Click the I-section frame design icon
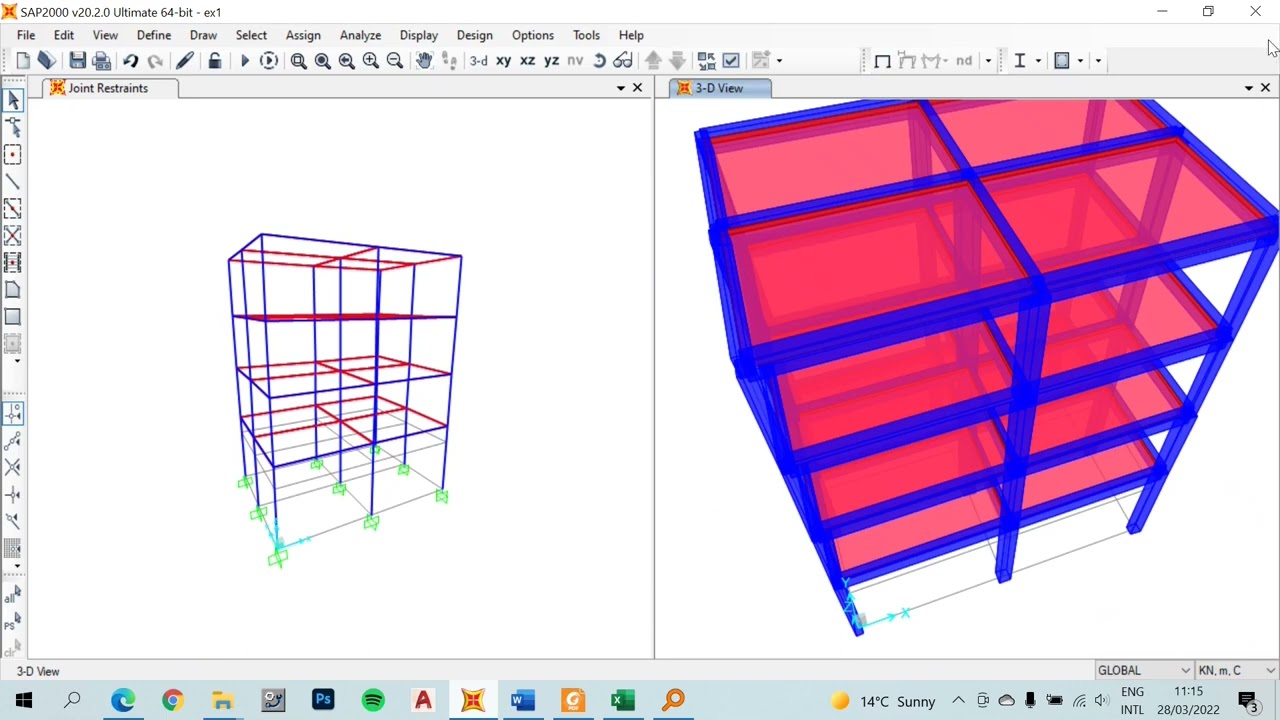Viewport: 1280px width, 720px height. (x=1020, y=61)
